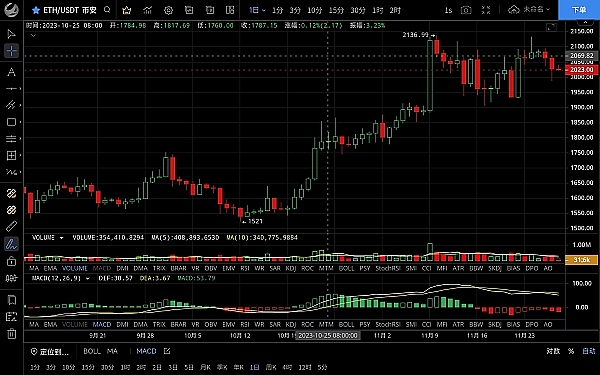Switch volume pane to RSI indicator
The width and height of the screenshot is (600, 375).
pyautogui.click(x=245, y=268)
